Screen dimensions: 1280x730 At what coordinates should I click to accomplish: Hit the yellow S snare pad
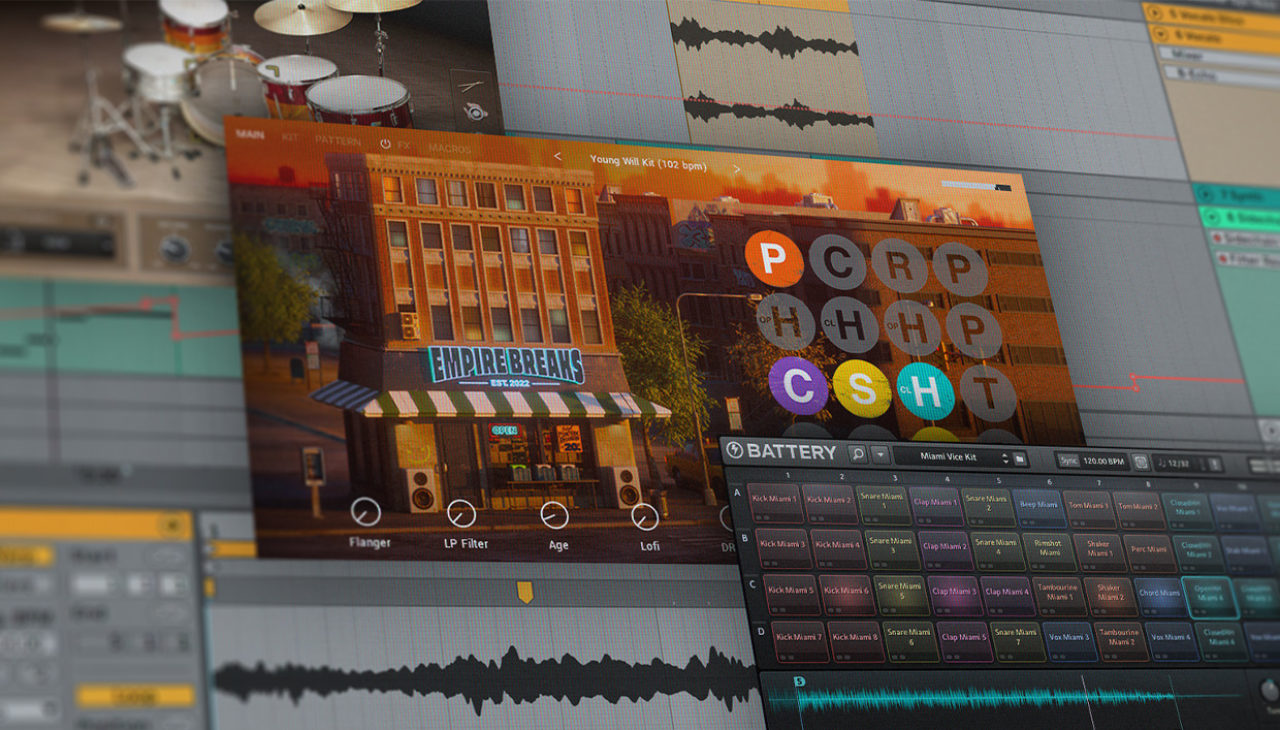click(x=861, y=388)
